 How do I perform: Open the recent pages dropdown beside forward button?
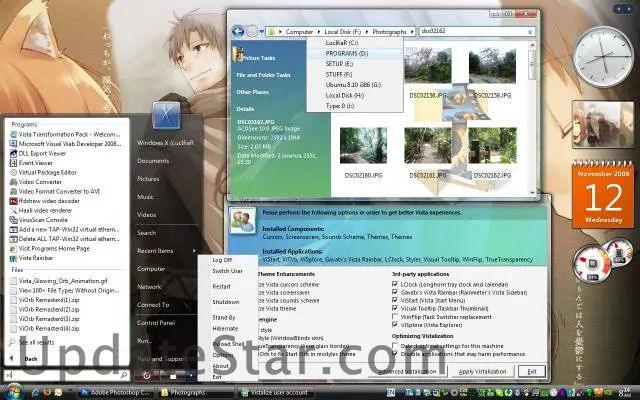[x=262, y=31]
